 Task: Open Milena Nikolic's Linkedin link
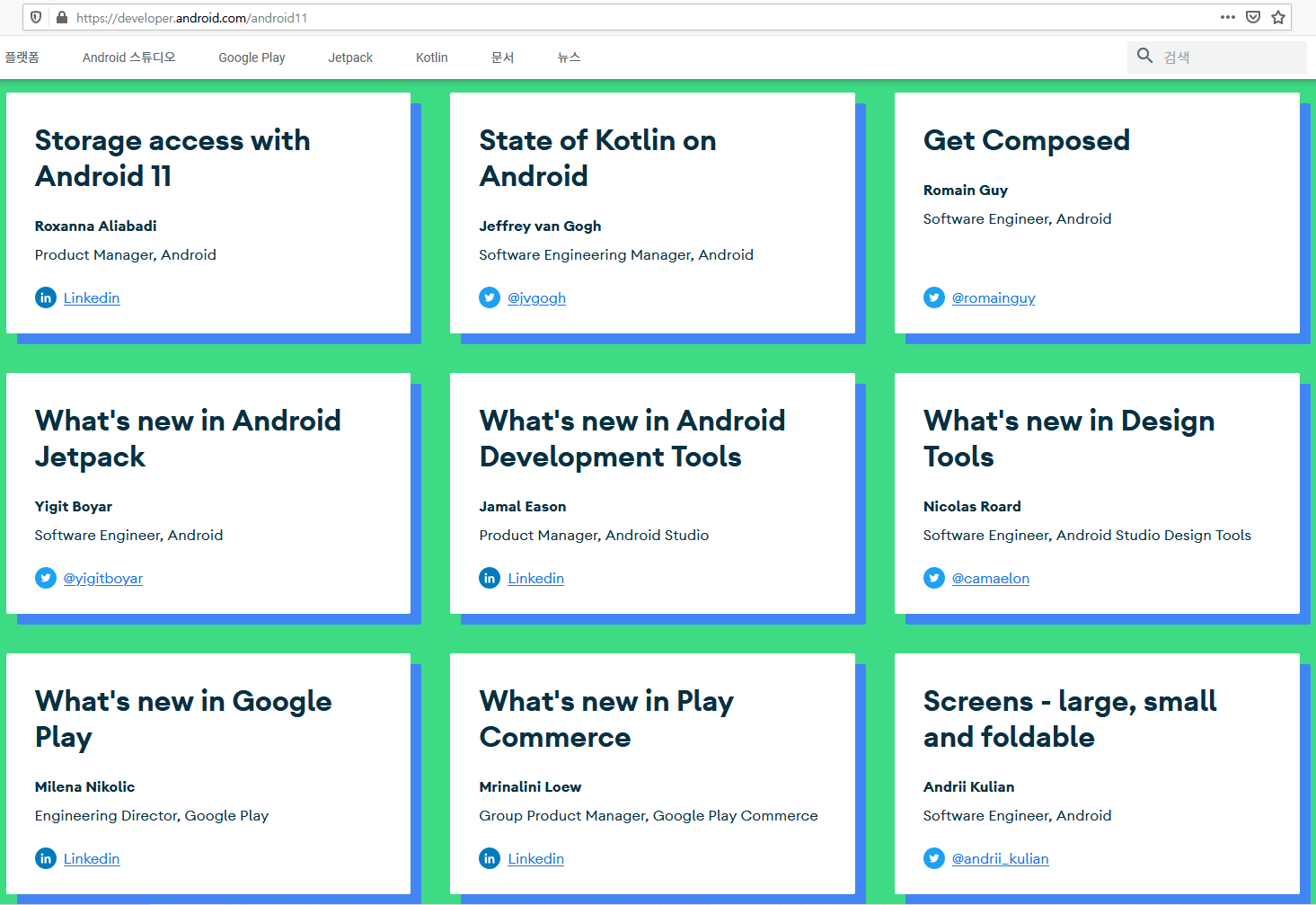[x=92, y=859]
